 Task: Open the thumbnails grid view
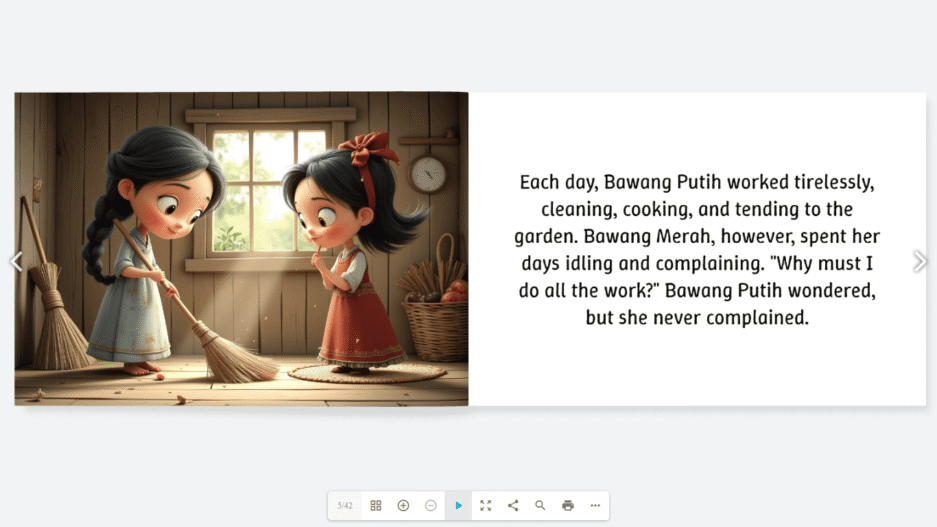click(x=376, y=505)
